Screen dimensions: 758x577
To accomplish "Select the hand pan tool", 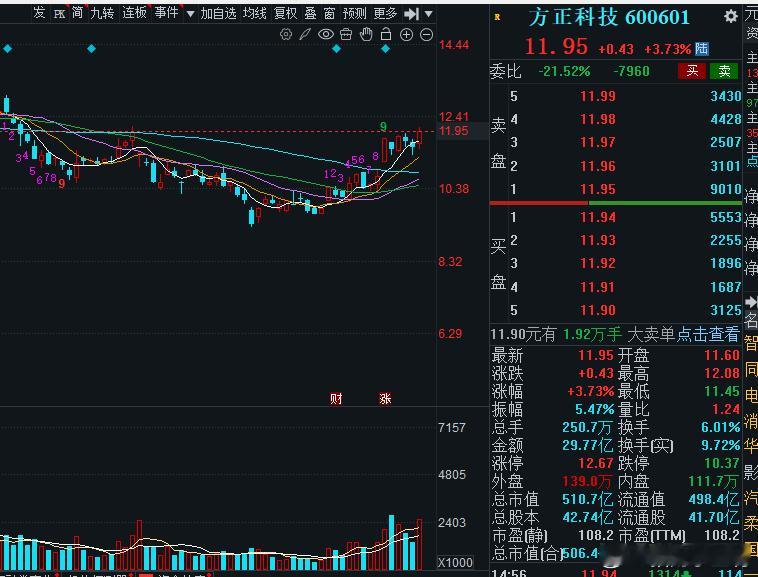I will [366, 34].
